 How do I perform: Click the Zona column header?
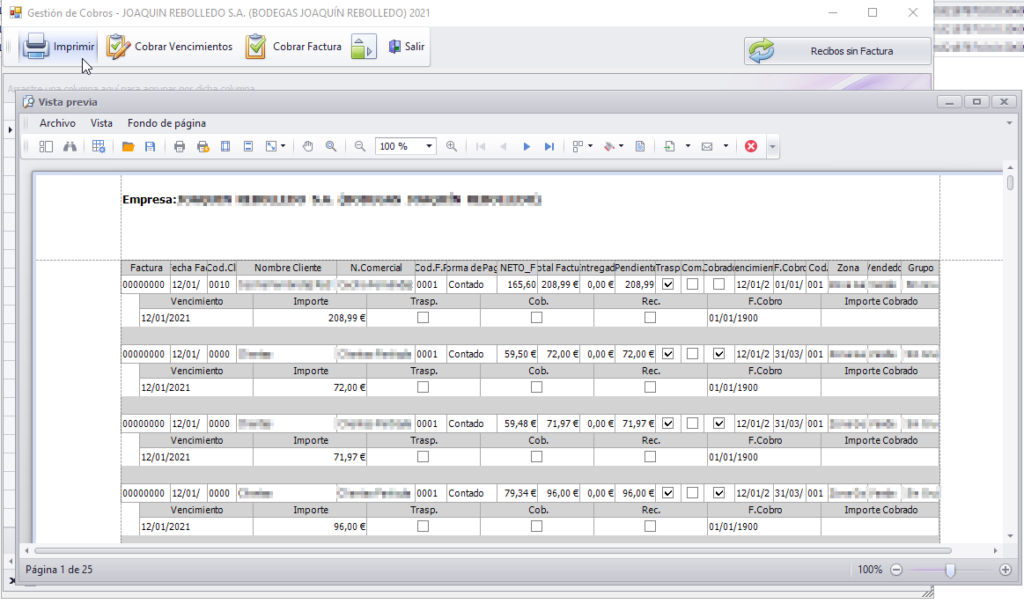click(x=848, y=268)
